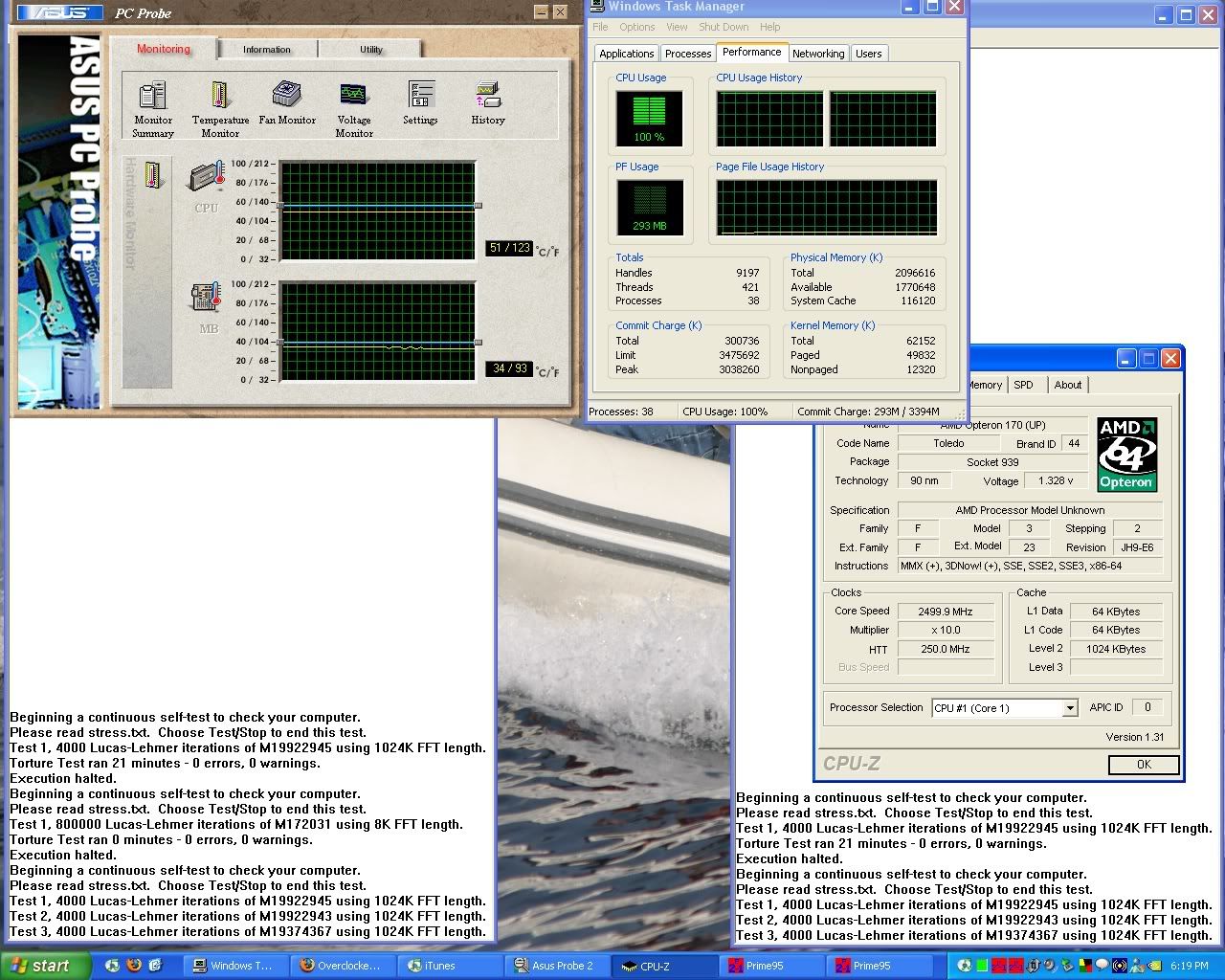Switch to the Utility tab in PC Probe

(x=371, y=50)
